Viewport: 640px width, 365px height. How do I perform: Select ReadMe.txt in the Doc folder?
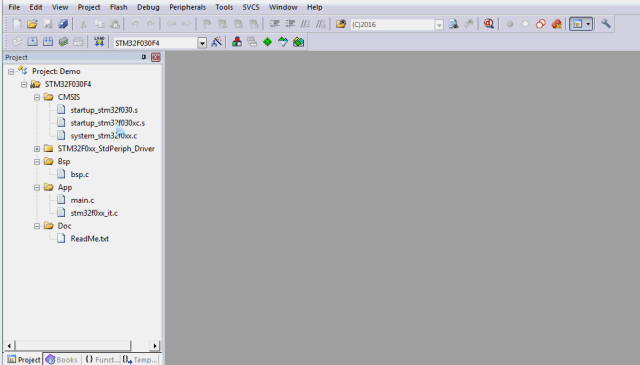coord(89,239)
